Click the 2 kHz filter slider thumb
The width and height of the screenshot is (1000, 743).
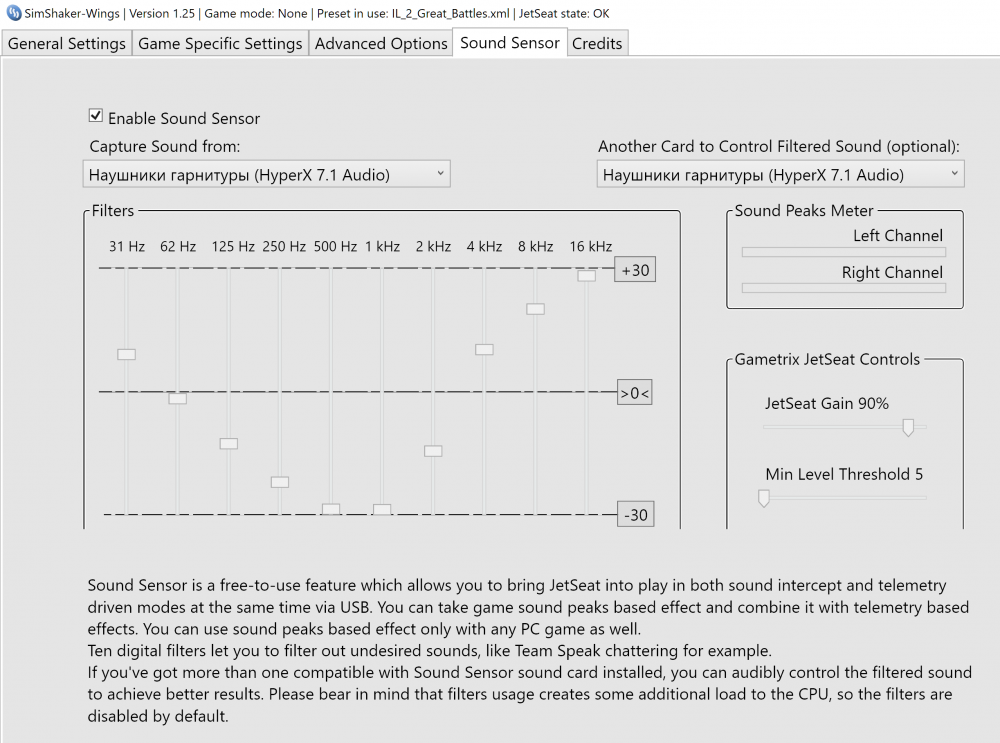click(433, 451)
